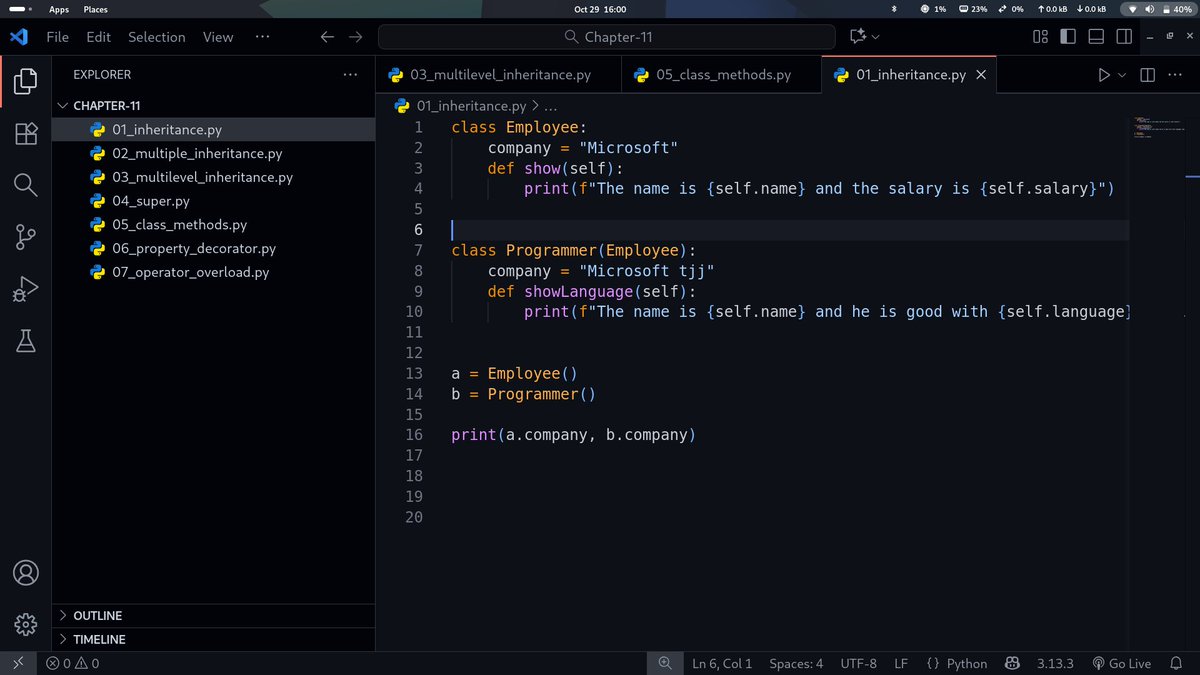Open the Accounts menu icon
The height and width of the screenshot is (675, 1200).
tap(26, 573)
